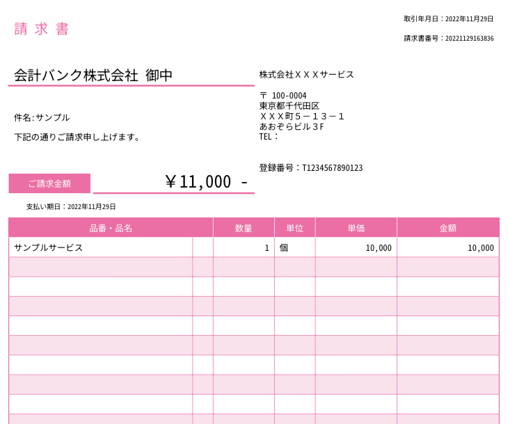
Task: Click subject line 件名:サンプル
Action: [42, 118]
